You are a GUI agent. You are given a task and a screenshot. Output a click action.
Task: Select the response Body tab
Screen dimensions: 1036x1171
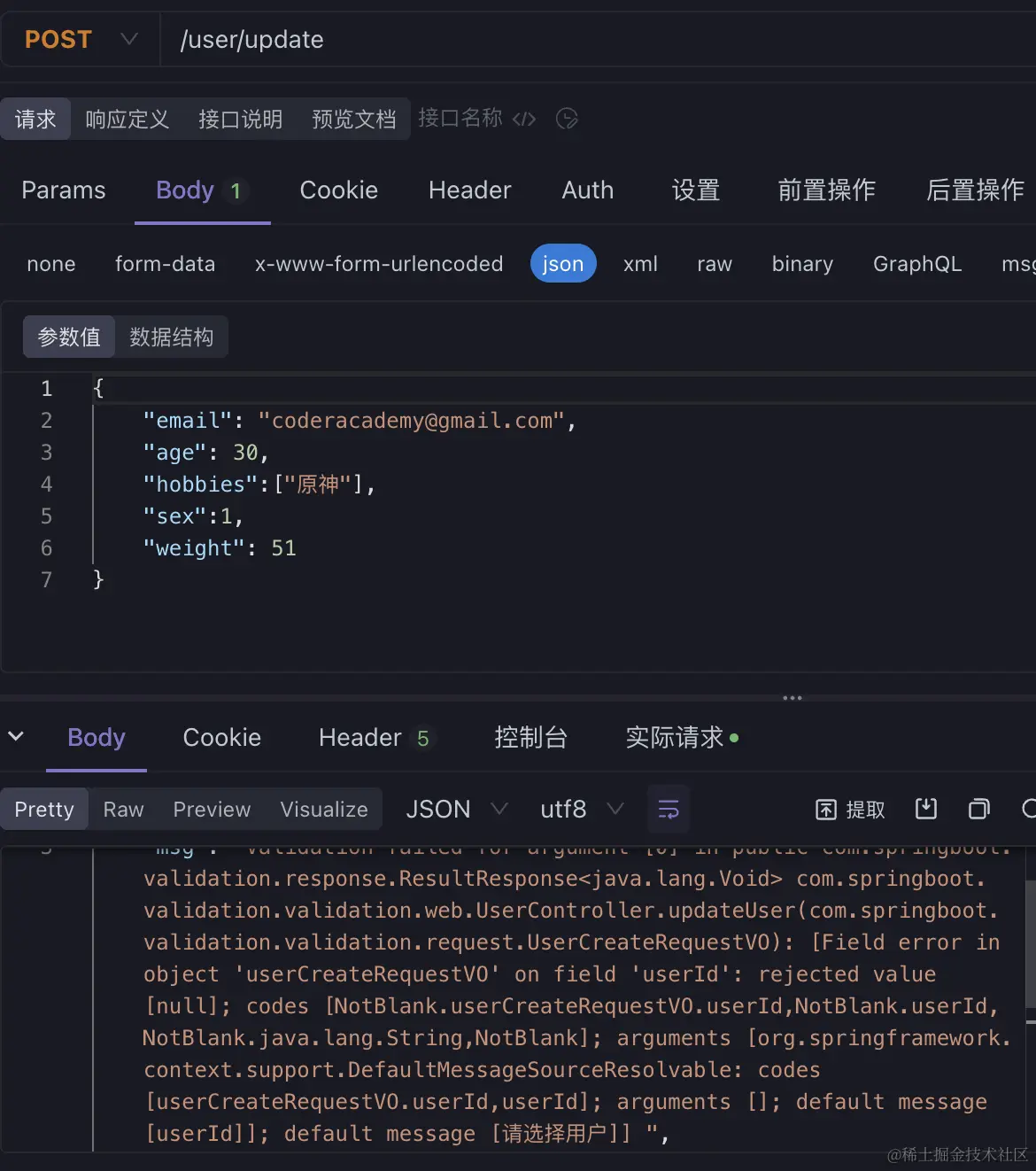[x=97, y=738]
